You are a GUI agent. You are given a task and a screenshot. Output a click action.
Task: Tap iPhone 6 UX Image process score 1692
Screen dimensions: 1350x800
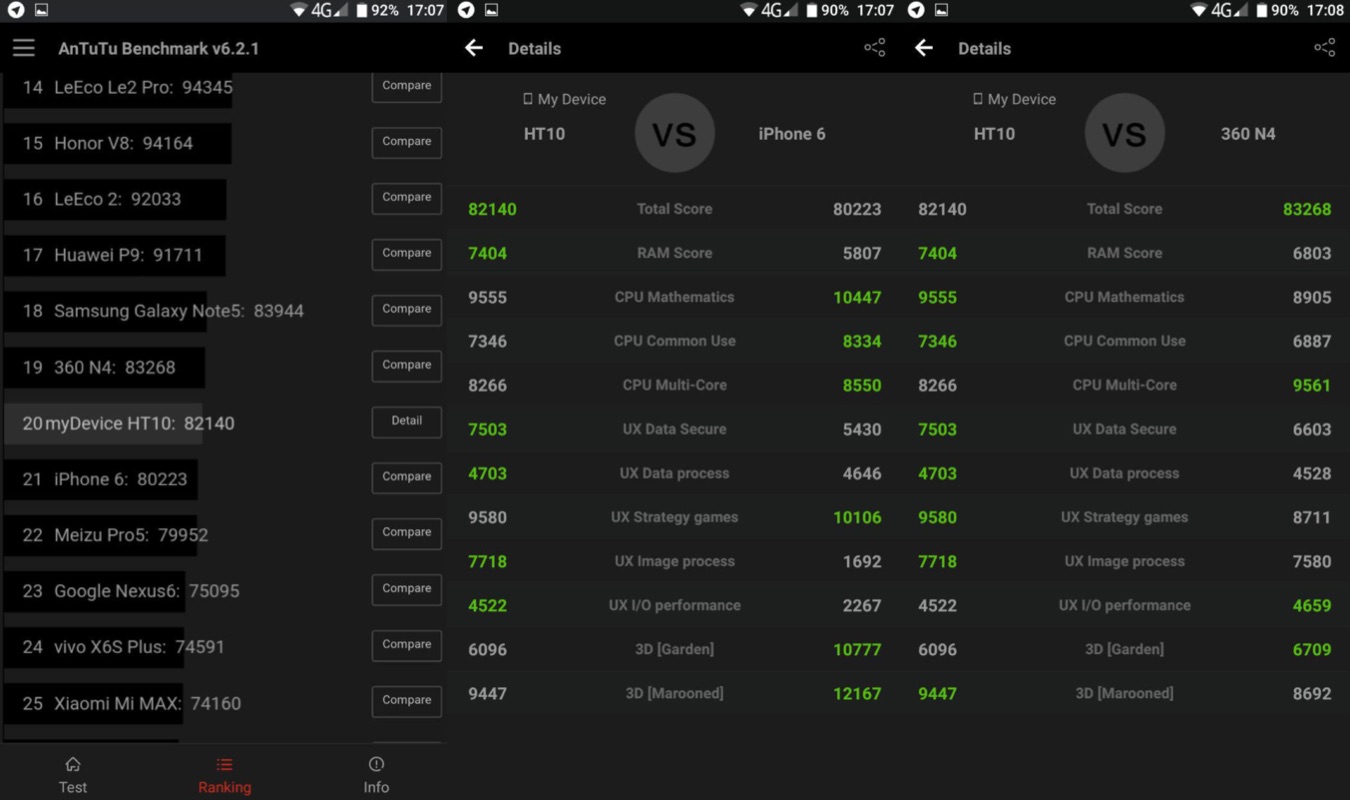click(x=862, y=561)
